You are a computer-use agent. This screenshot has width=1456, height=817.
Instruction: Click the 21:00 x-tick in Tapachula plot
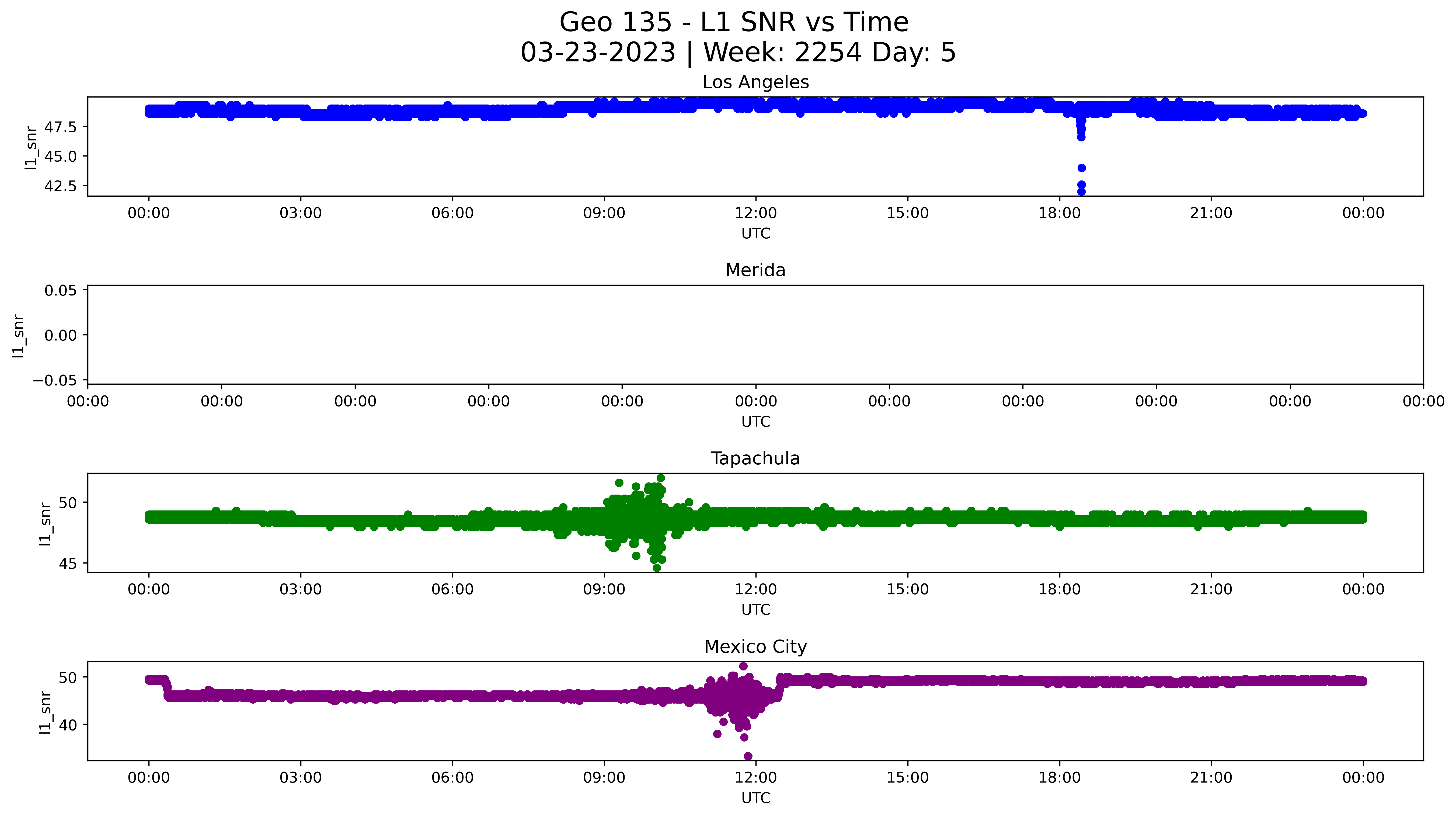(1211, 590)
